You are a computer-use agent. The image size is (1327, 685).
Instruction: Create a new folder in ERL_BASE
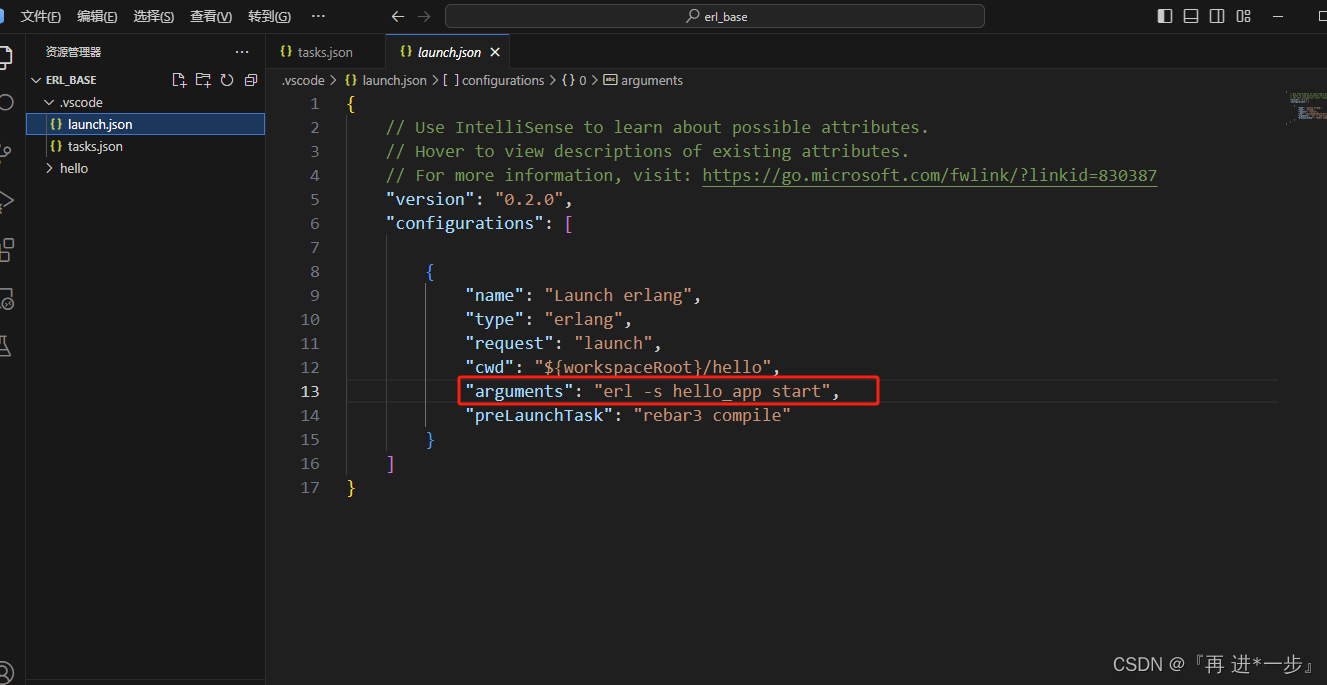click(203, 79)
